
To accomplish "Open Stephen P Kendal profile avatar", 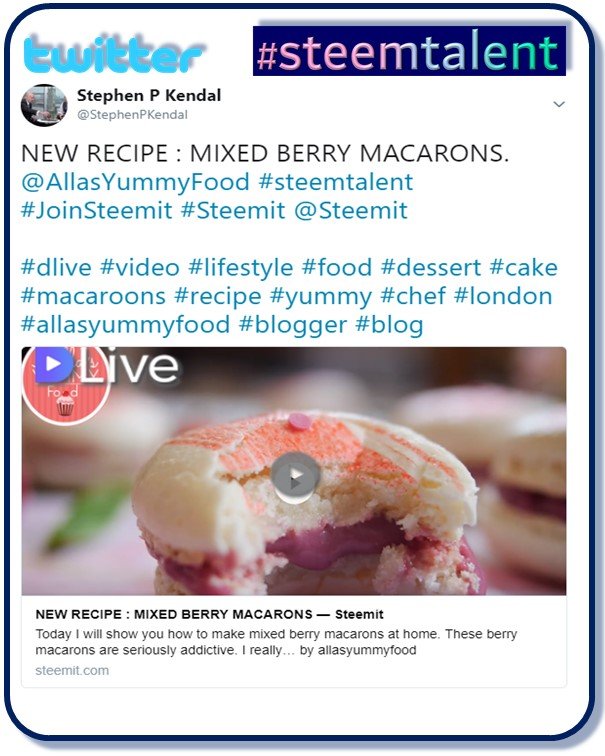I will tap(44, 105).
